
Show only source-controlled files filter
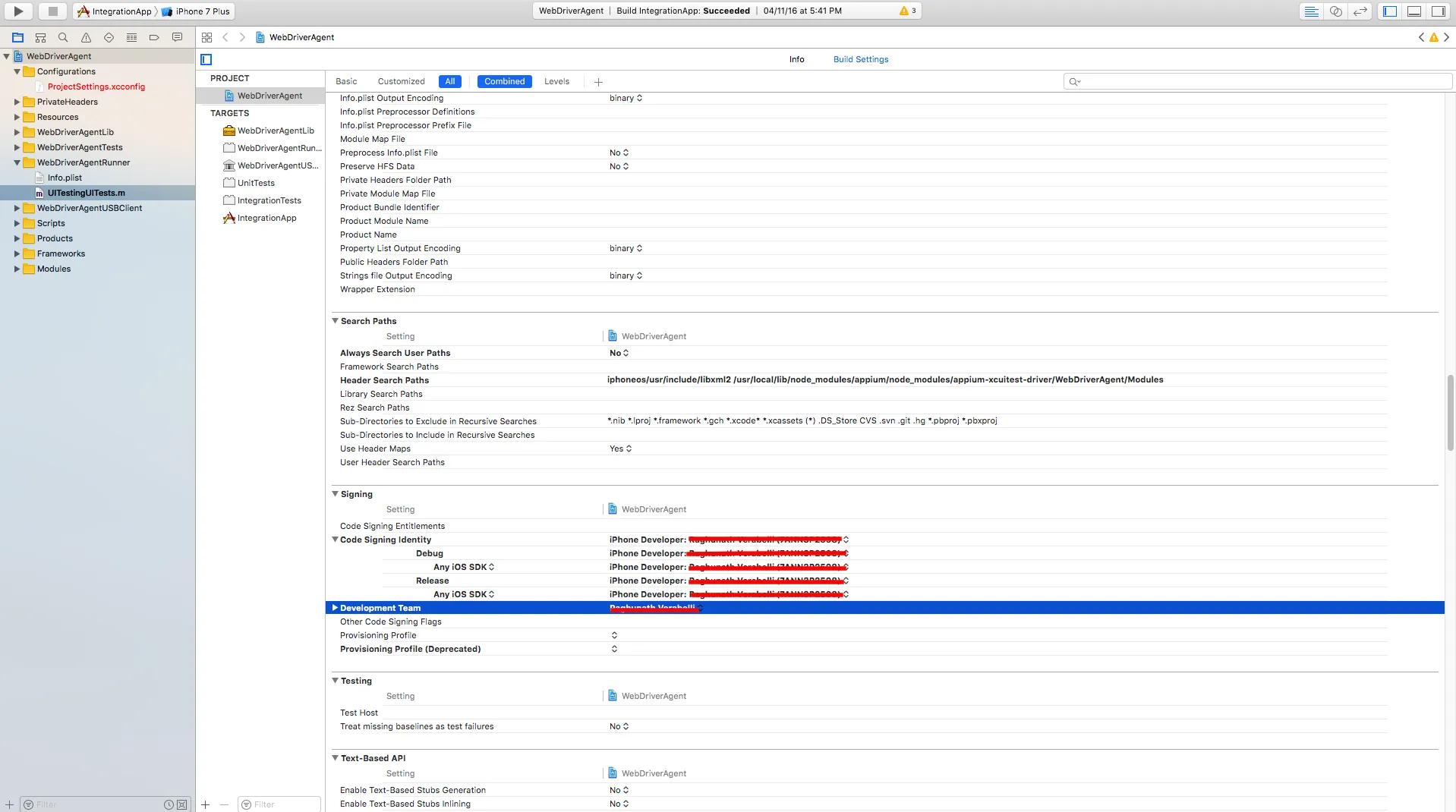(x=182, y=804)
